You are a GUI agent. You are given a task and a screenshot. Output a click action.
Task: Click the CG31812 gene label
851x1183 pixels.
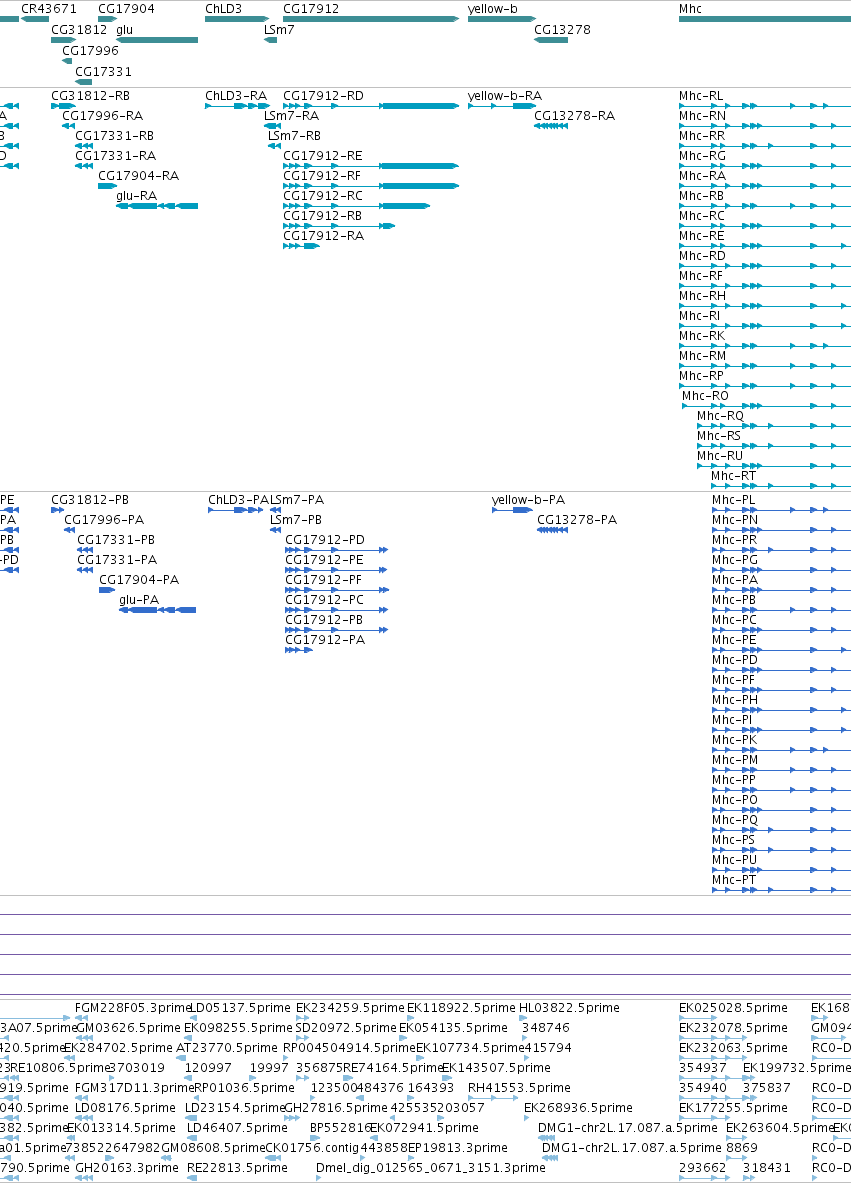coord(79,29)
